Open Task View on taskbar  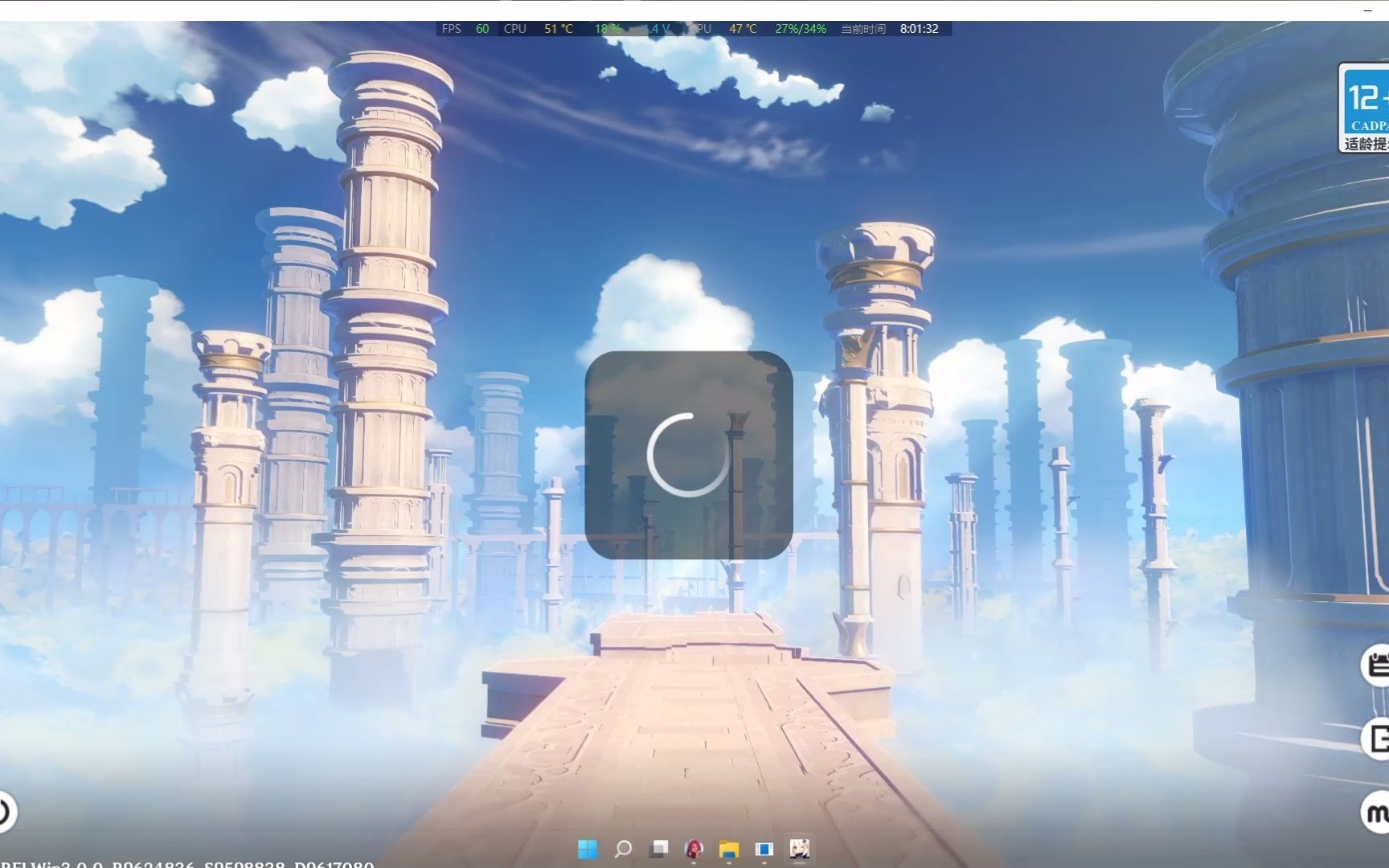(x=658, y=849)
